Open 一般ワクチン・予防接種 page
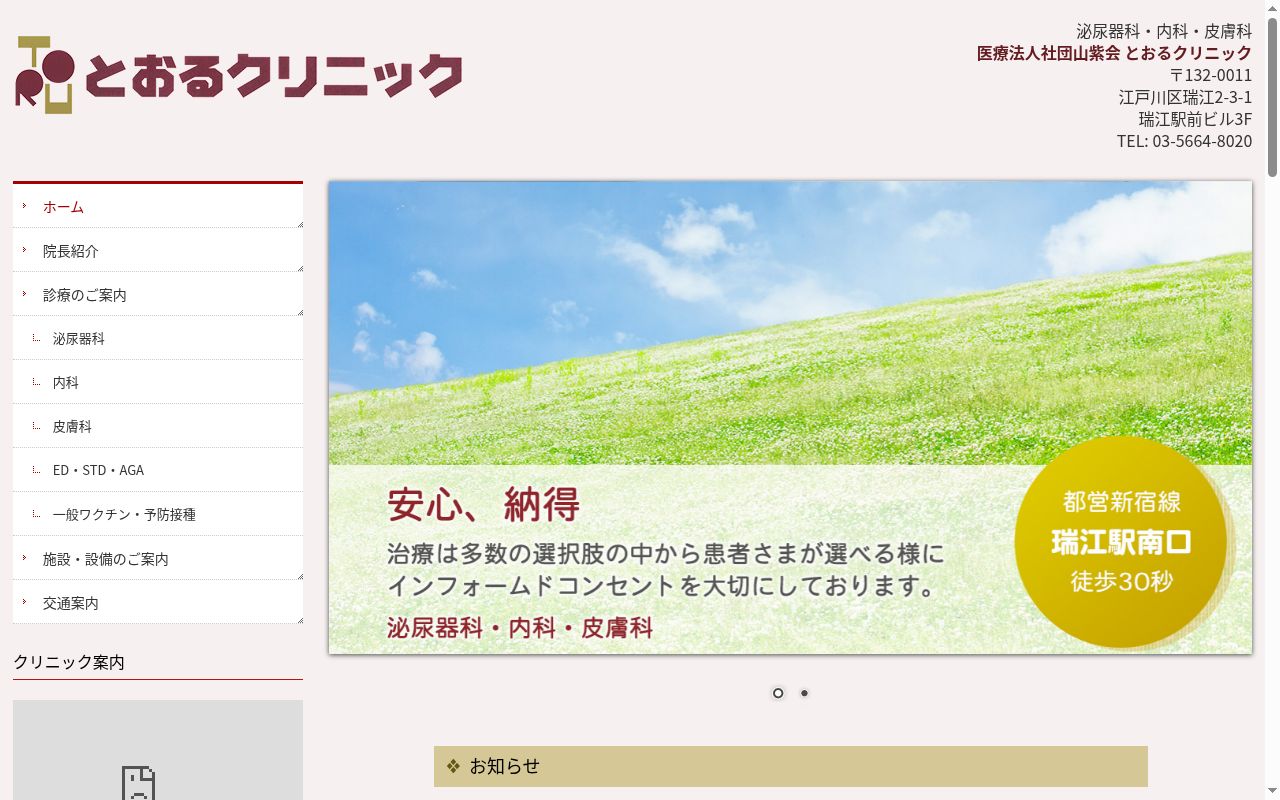The height and width of the screenshot is (800, 1280). click(158, 515)
